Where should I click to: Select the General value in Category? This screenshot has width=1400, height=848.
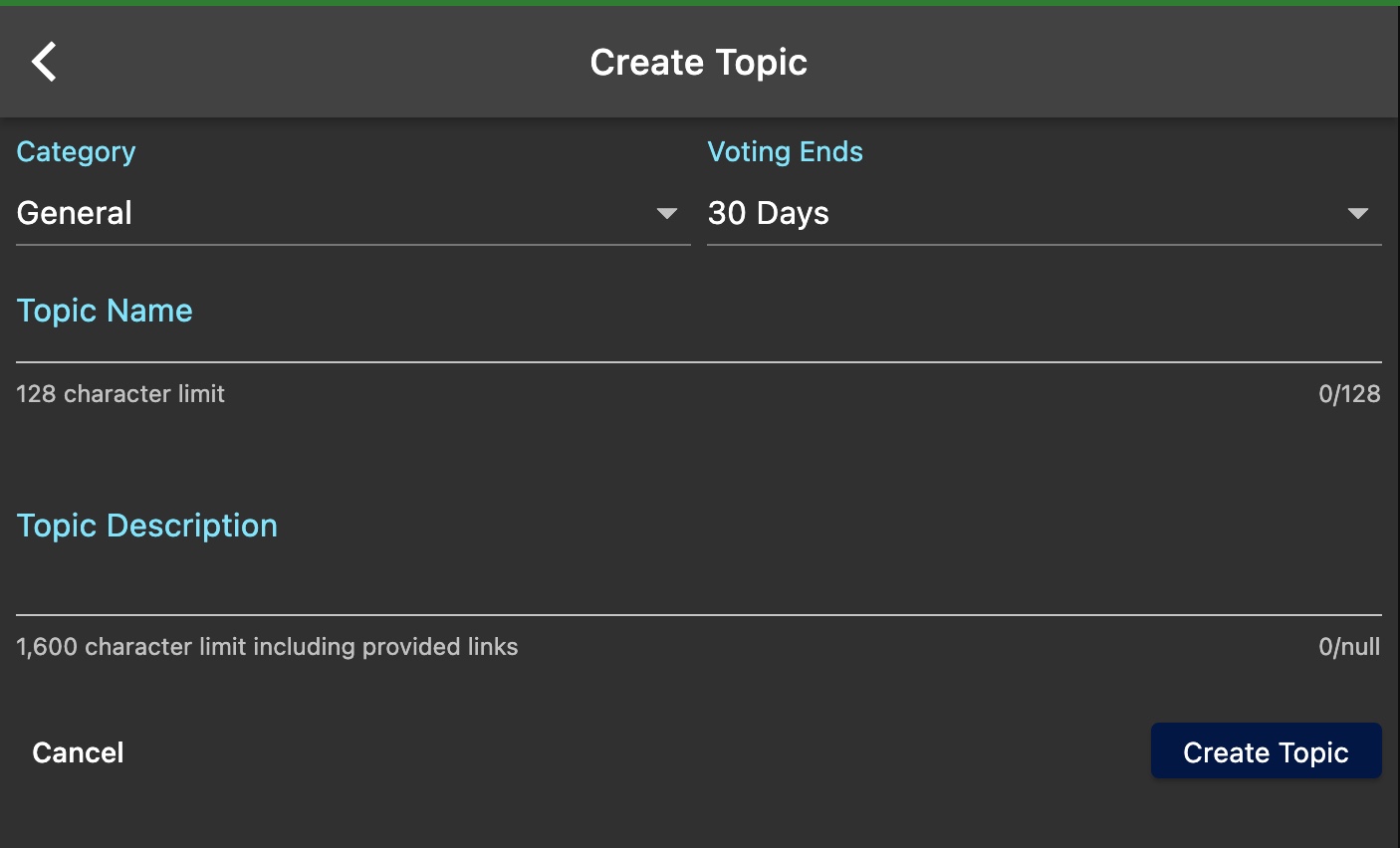75,213
